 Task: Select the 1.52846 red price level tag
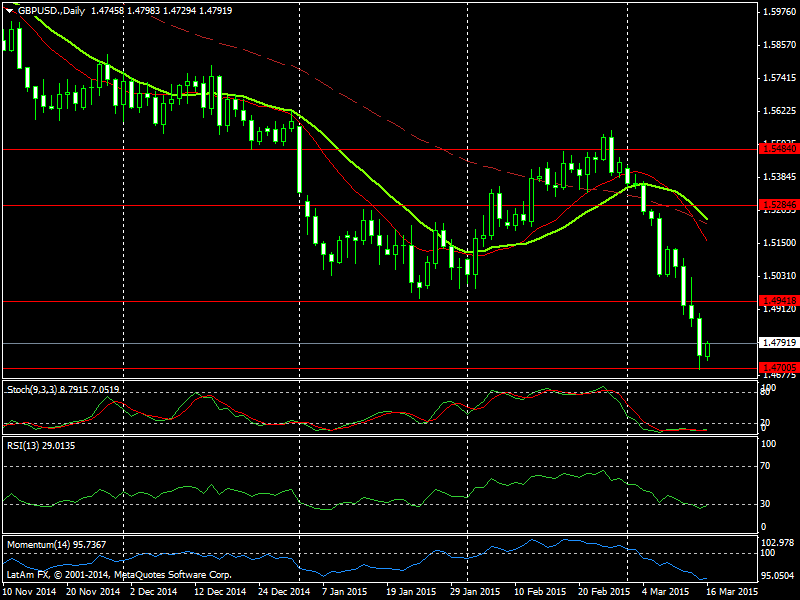pos(777,205)
